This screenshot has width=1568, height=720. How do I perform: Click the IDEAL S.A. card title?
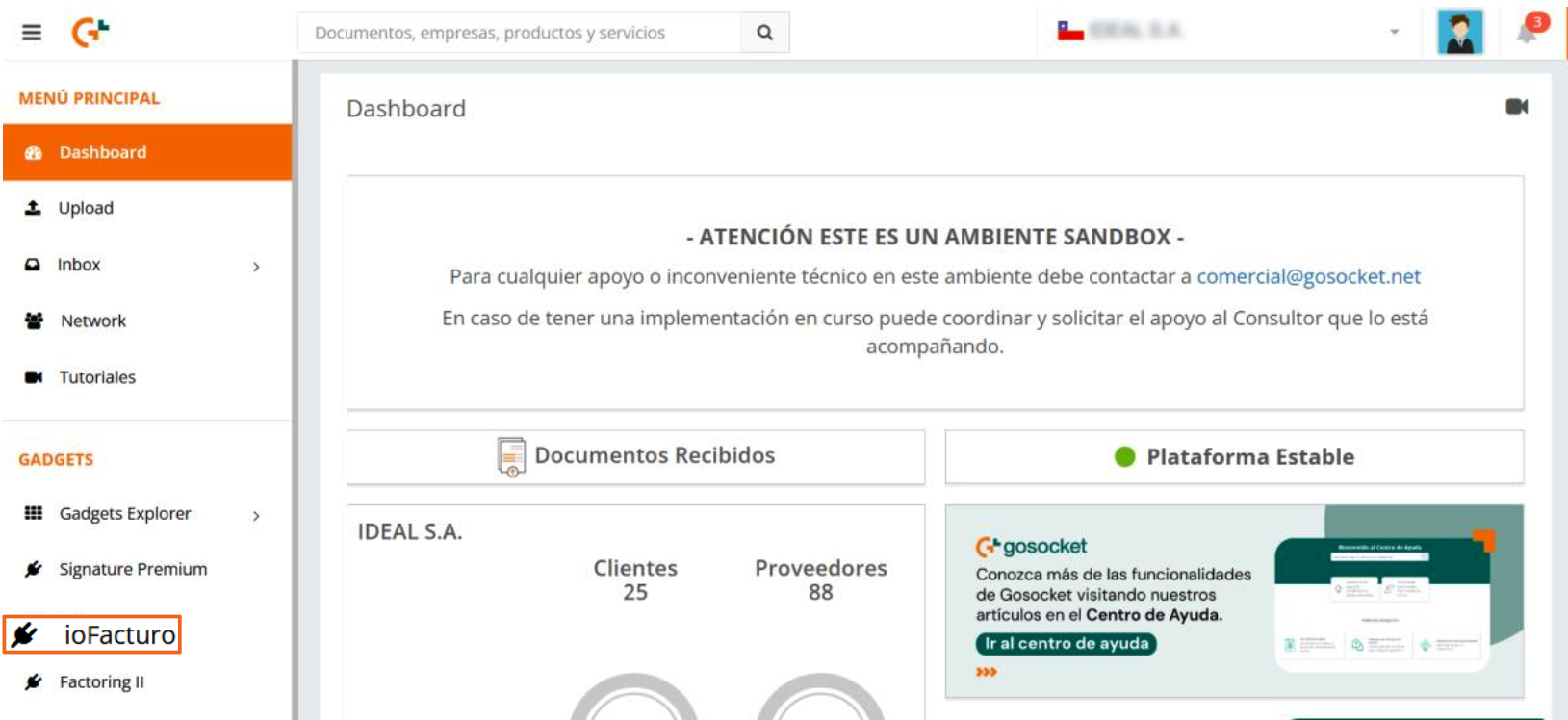410,532
